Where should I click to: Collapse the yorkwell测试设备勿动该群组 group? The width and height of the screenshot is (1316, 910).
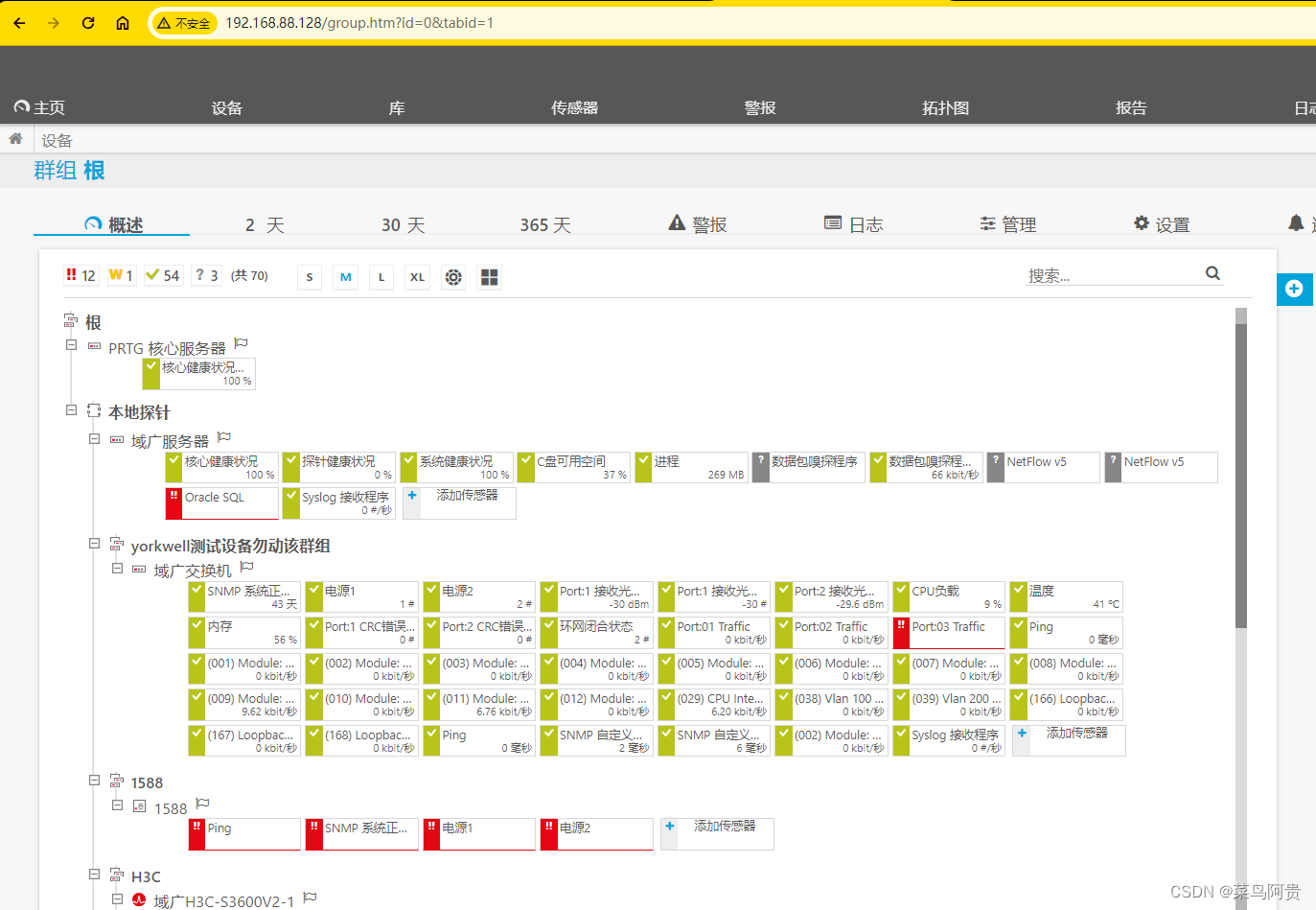pos(94,543)
